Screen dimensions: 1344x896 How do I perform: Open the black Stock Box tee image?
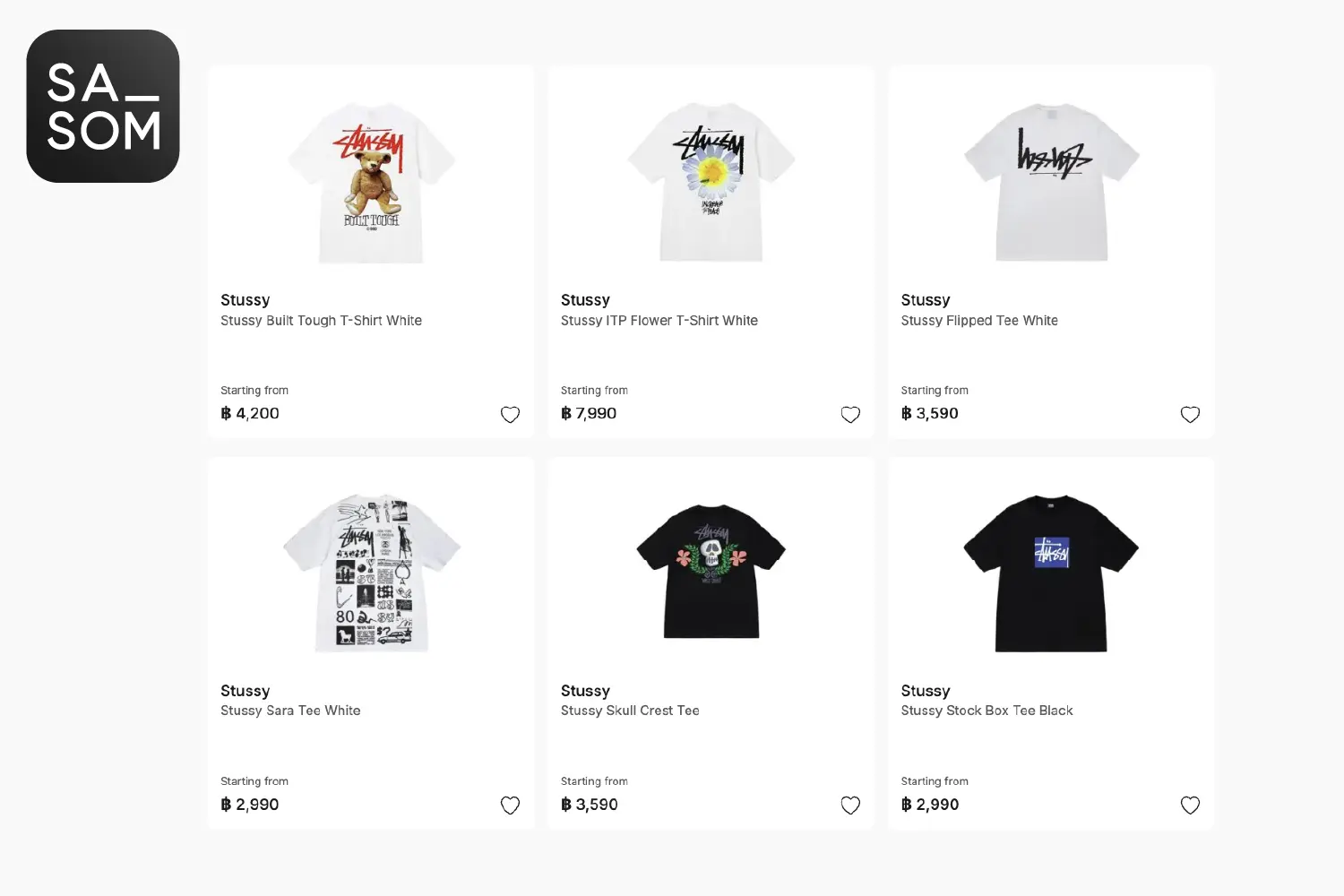[x=1052, y=573]
